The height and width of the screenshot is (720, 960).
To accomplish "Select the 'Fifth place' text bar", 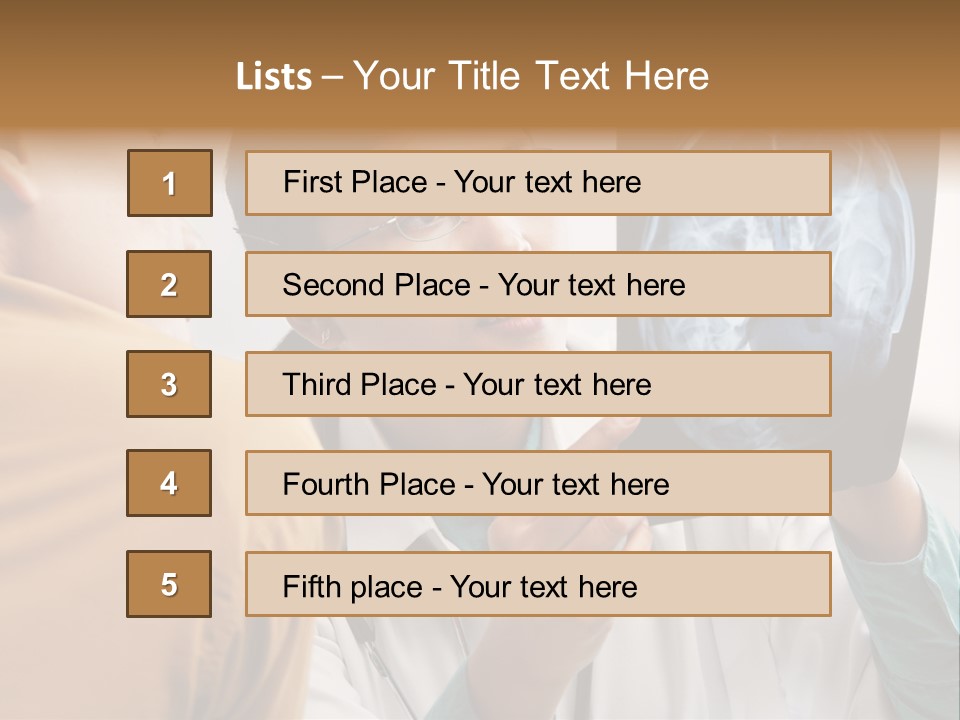I will coord(538,584).
